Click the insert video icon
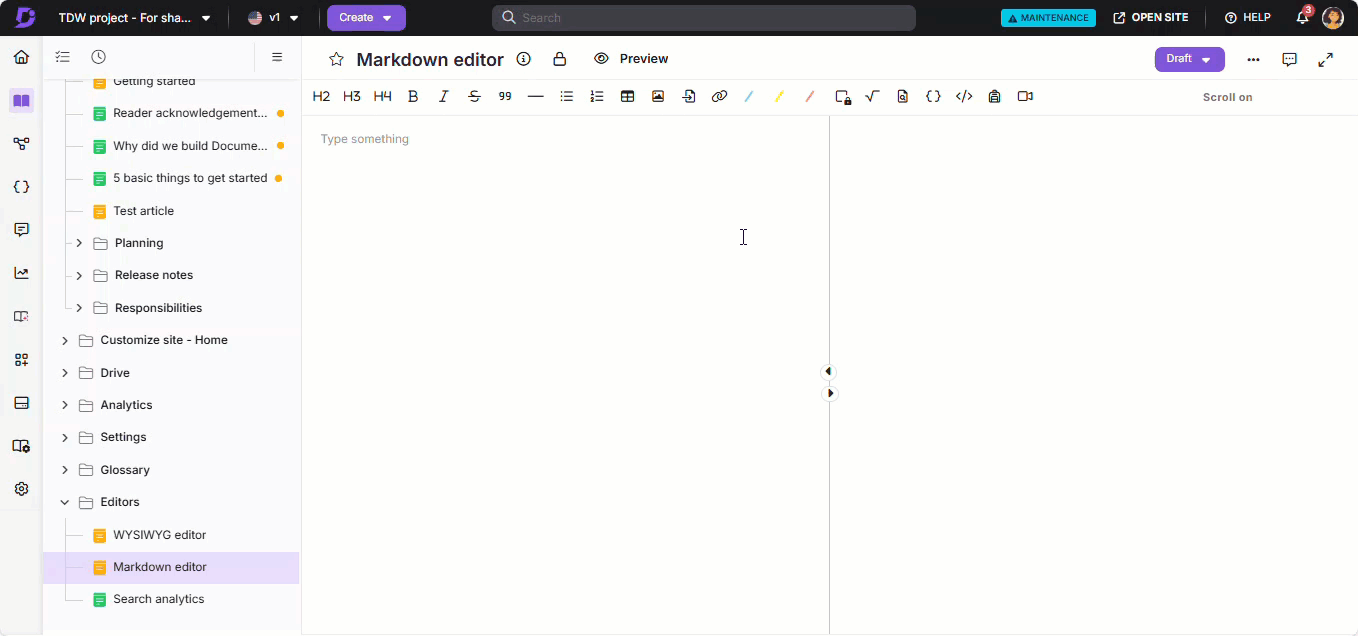The image size is (1358, 636). click(1025, 97)
